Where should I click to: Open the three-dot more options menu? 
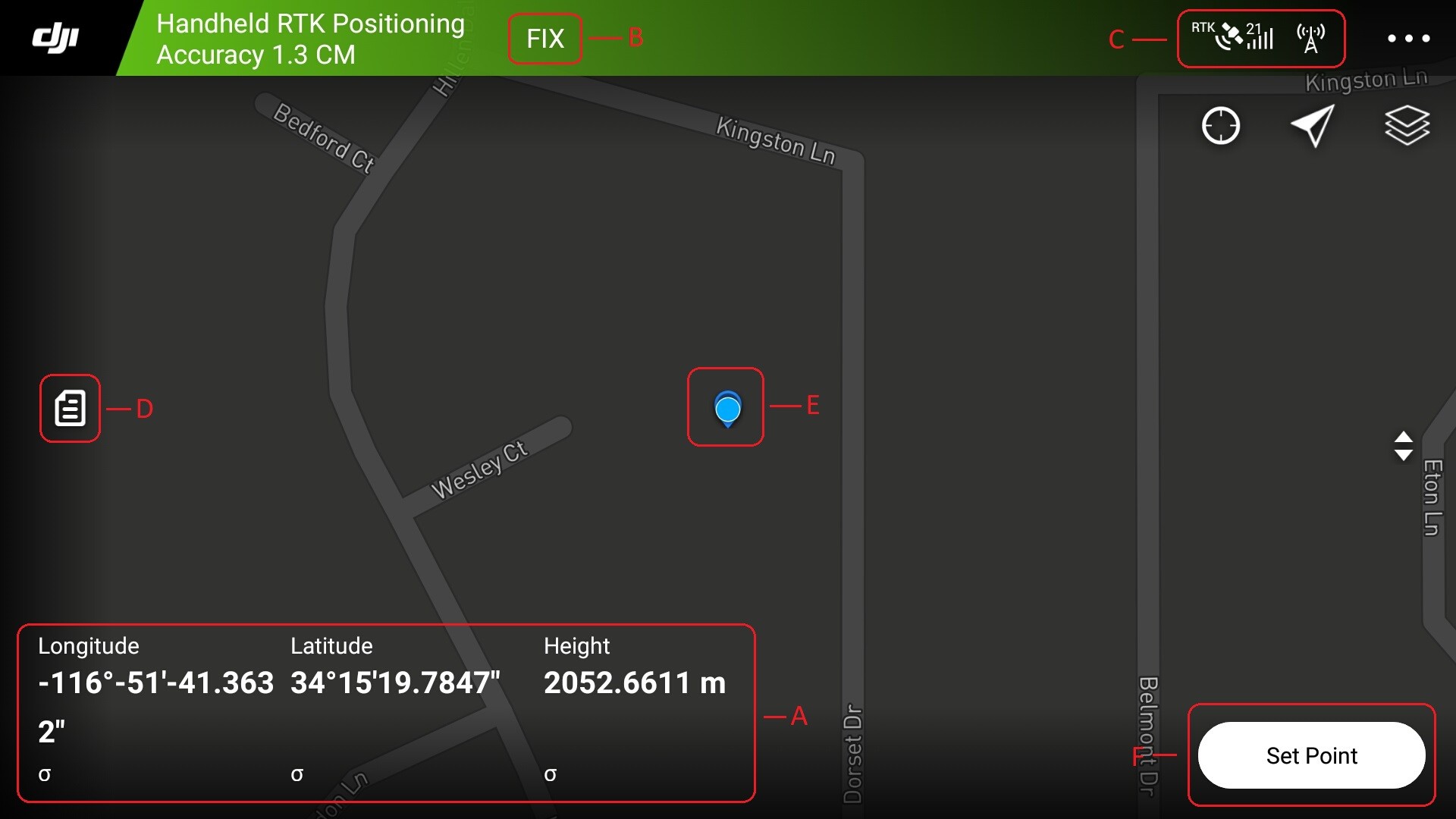click(x=1408, y=38)
